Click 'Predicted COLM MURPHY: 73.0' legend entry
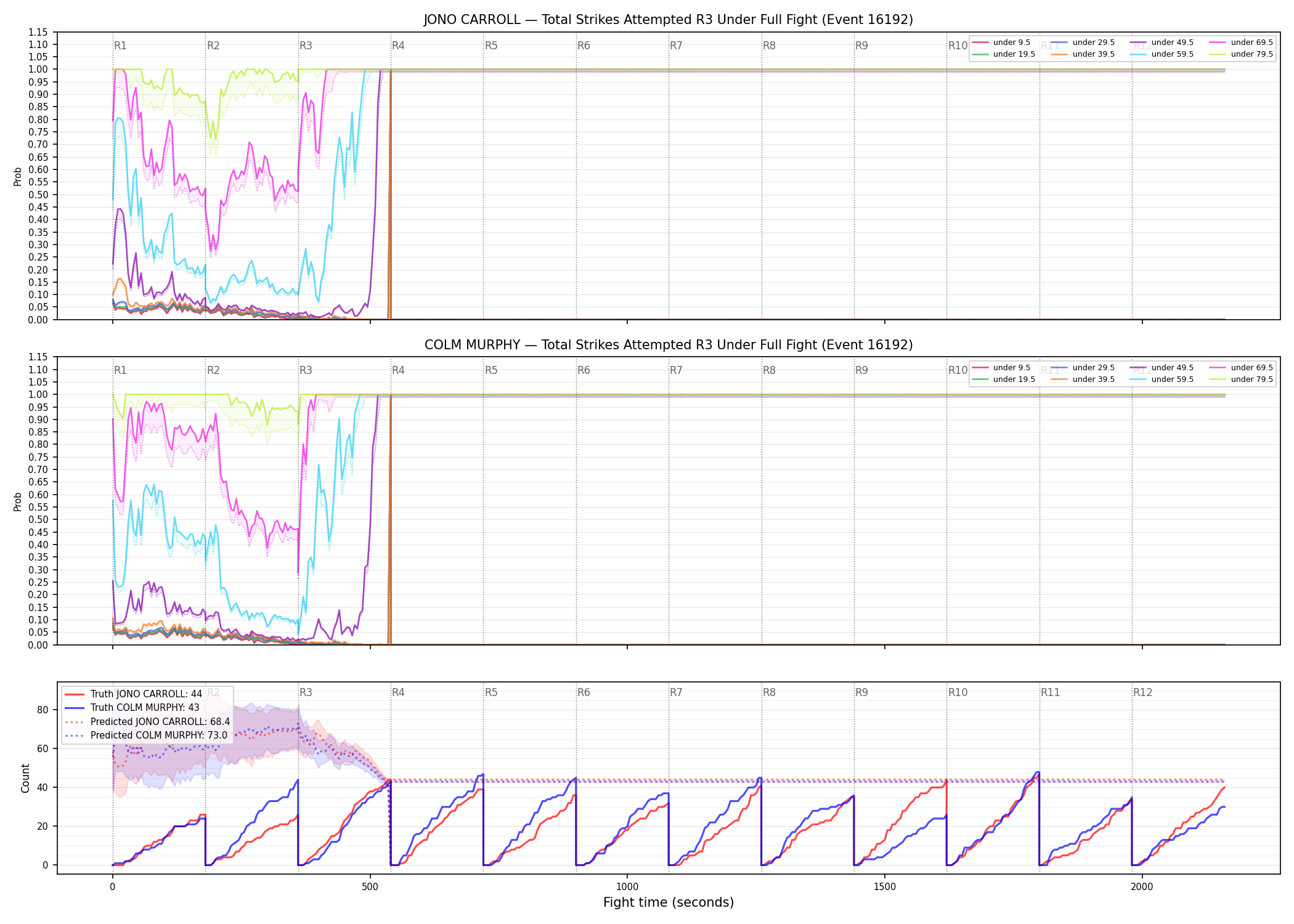The image size is (1294, 924). pos(146,736)
